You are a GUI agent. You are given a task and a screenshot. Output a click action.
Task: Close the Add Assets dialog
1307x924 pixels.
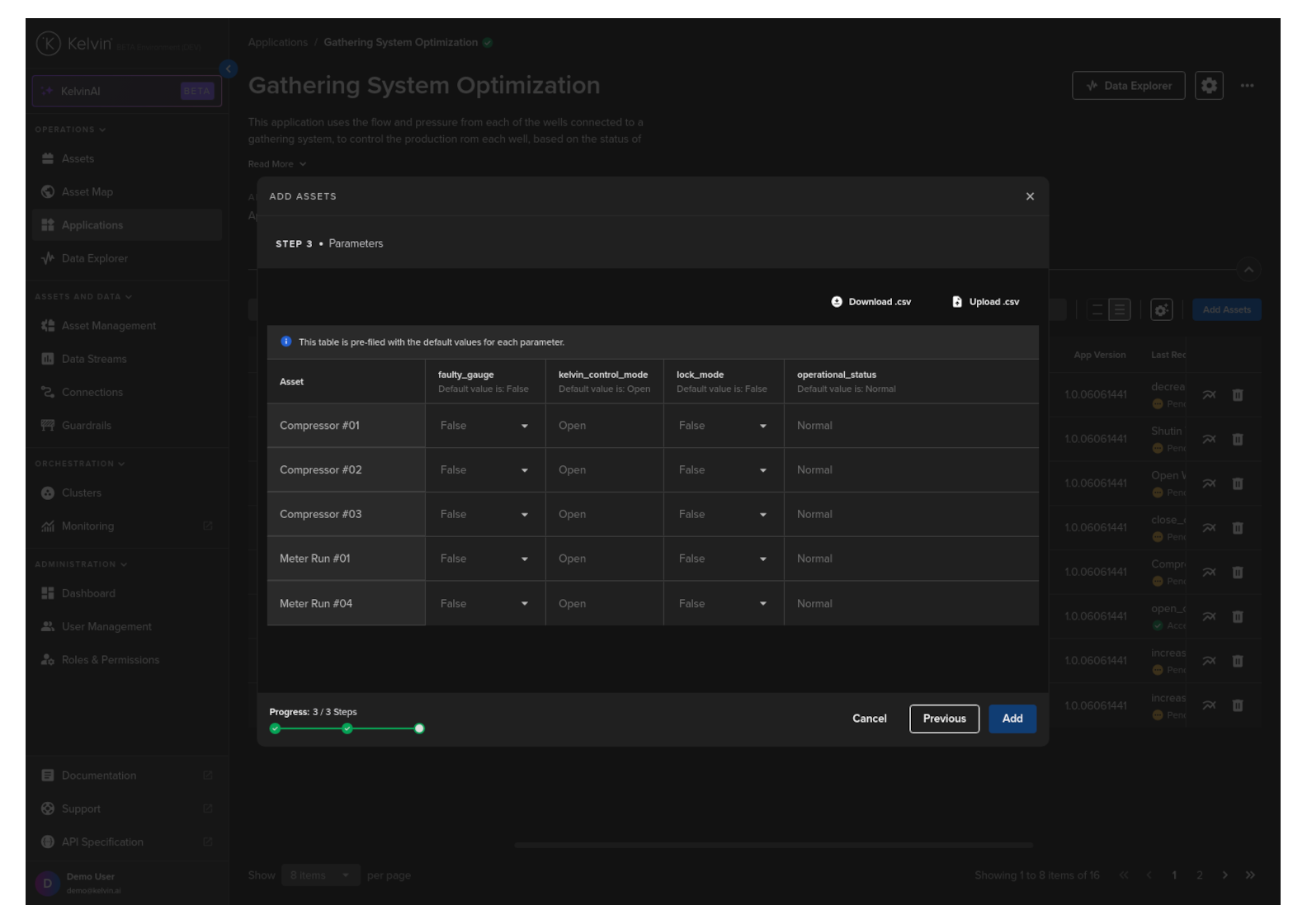pyautogui.click(x=1030, y=196)
